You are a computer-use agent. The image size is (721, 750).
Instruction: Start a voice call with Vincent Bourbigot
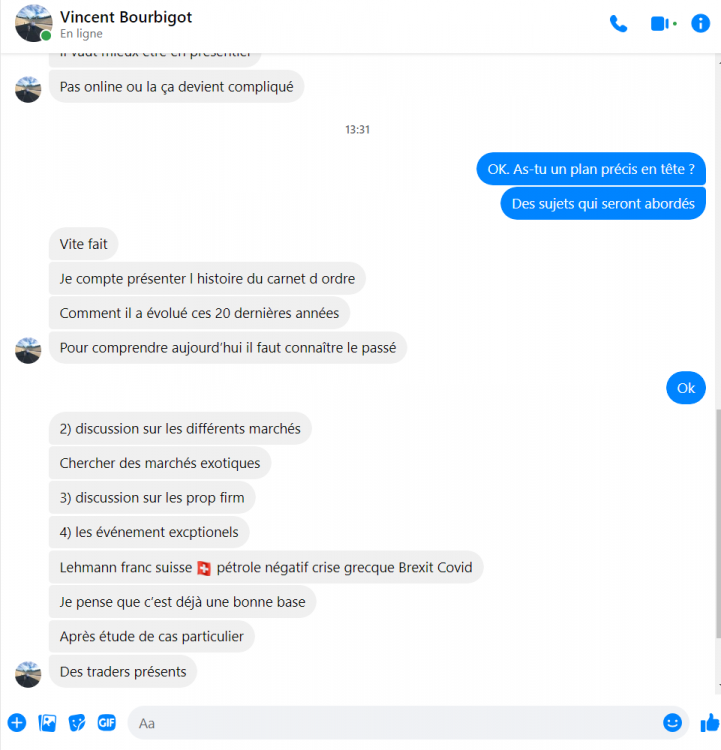[618, 23]
